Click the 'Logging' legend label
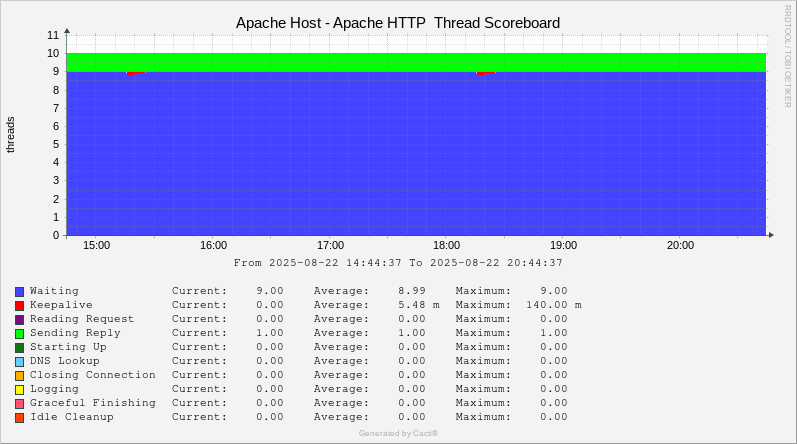Screen dimensions: 797x444 (x=54, y=389)
